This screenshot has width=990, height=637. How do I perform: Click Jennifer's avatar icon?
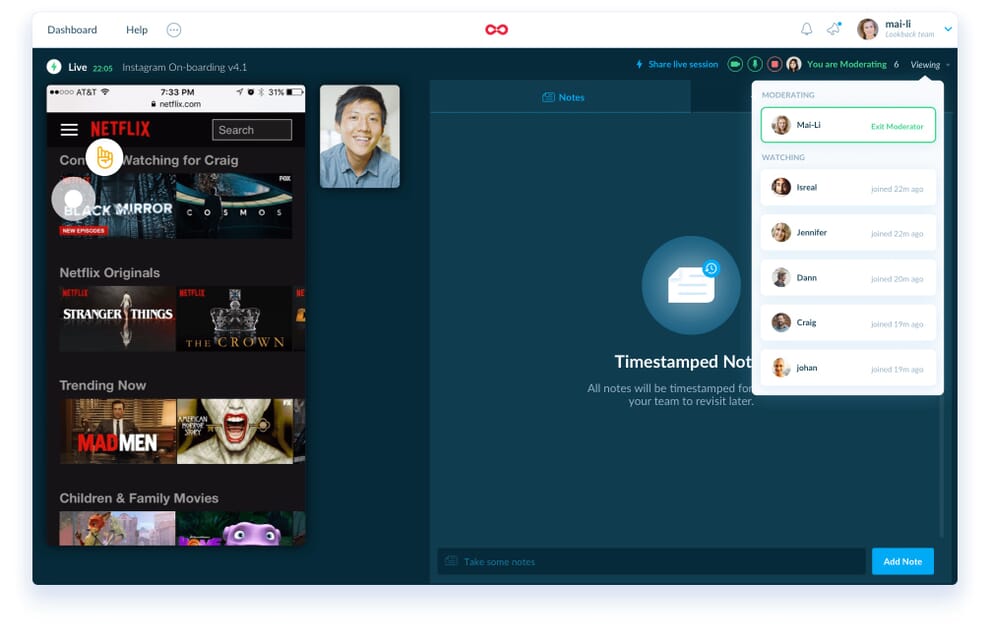[781, 232]
